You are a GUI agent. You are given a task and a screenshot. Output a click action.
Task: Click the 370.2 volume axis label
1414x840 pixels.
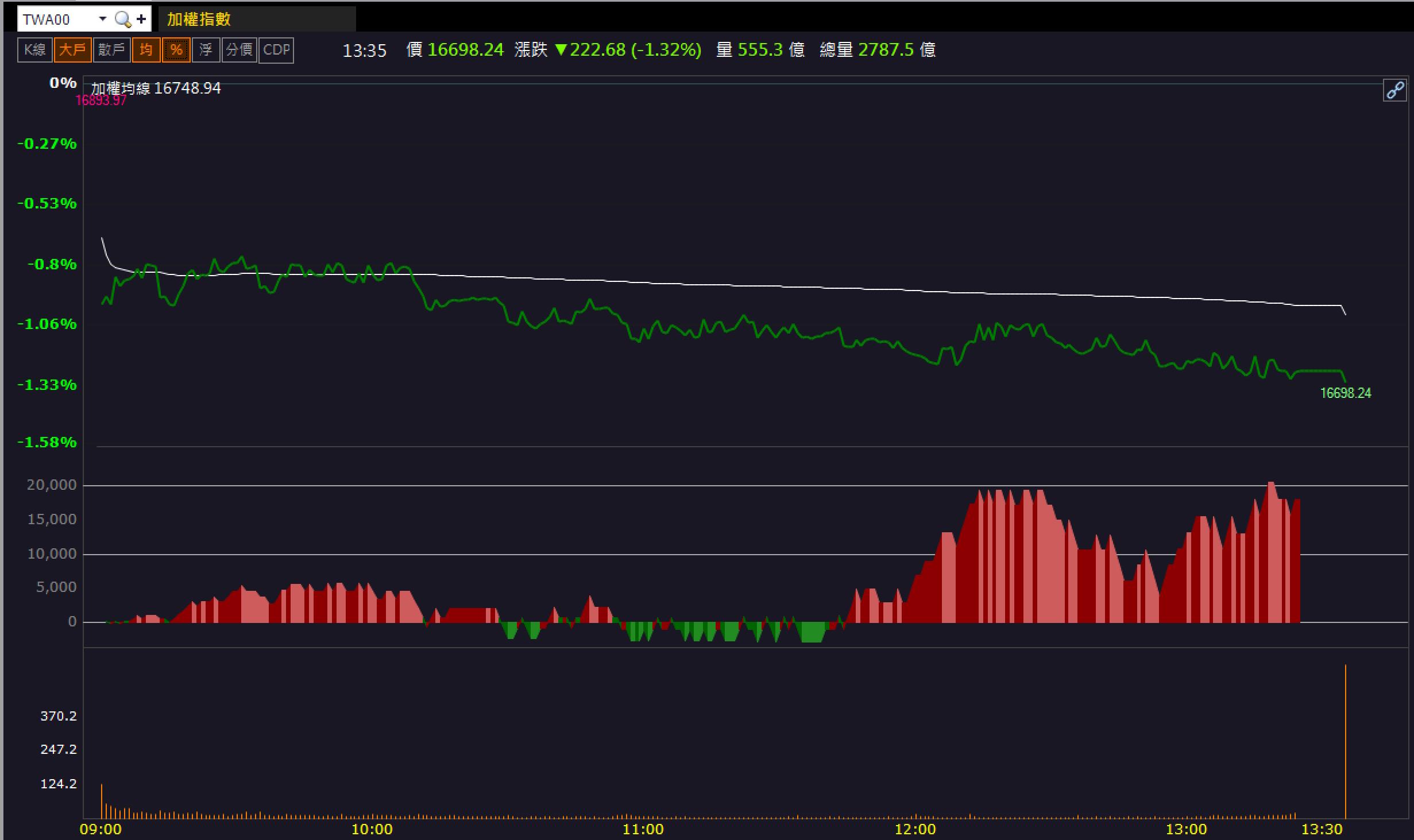(59, 716)
